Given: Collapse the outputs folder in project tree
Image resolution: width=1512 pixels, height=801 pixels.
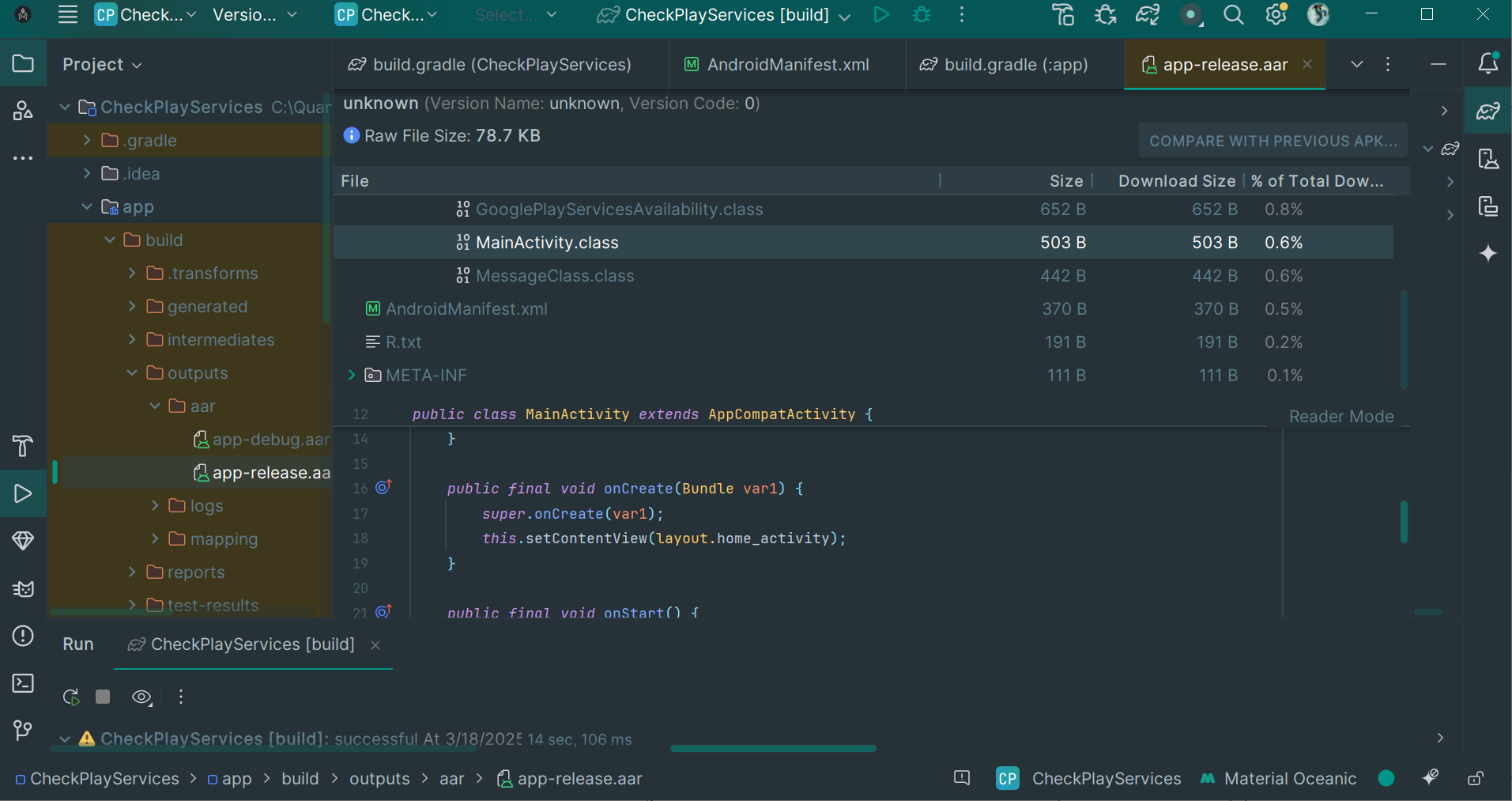Looking at the screenshot, I should 132,373.
